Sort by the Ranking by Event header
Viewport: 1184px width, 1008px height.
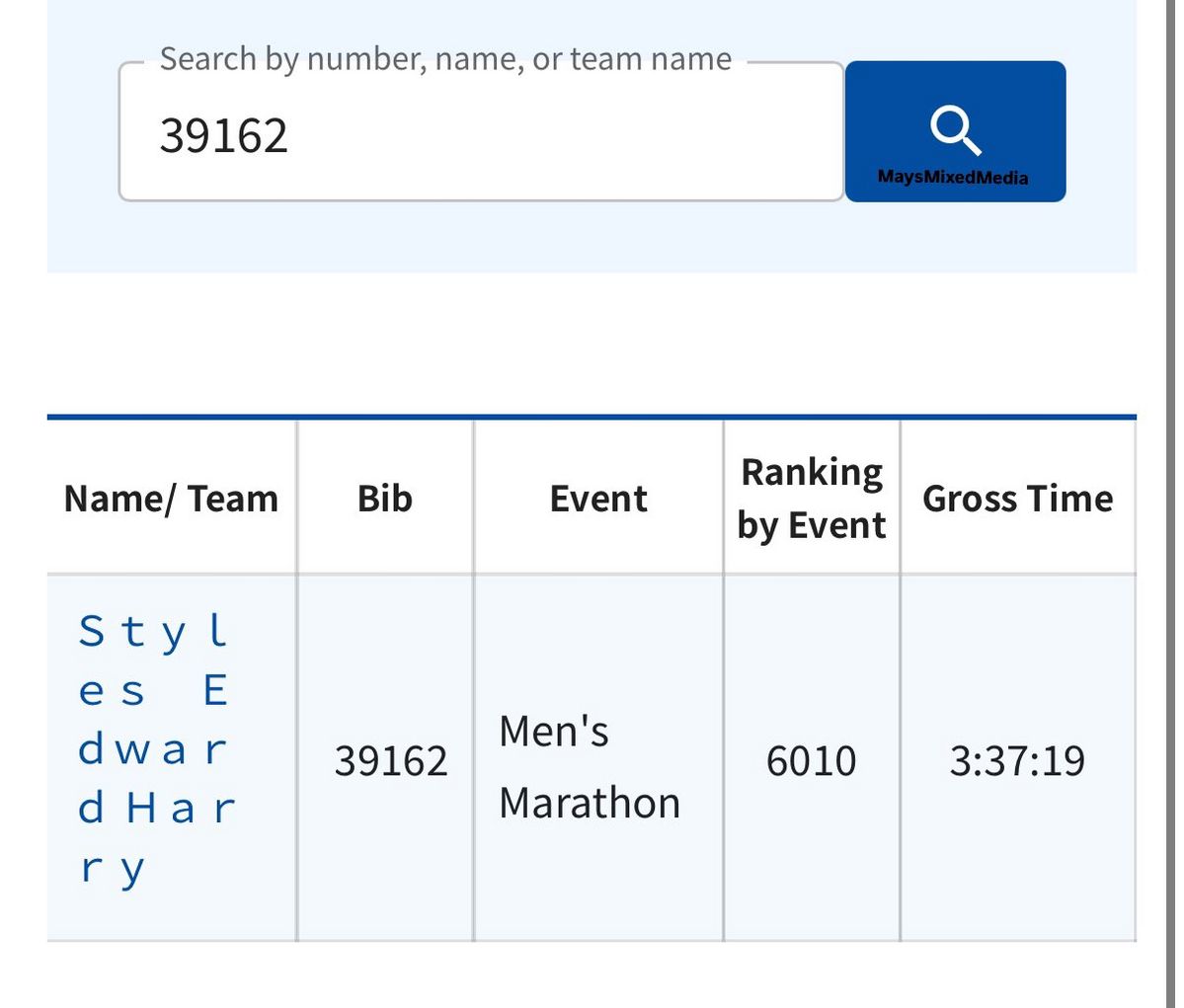click(812, 499)
